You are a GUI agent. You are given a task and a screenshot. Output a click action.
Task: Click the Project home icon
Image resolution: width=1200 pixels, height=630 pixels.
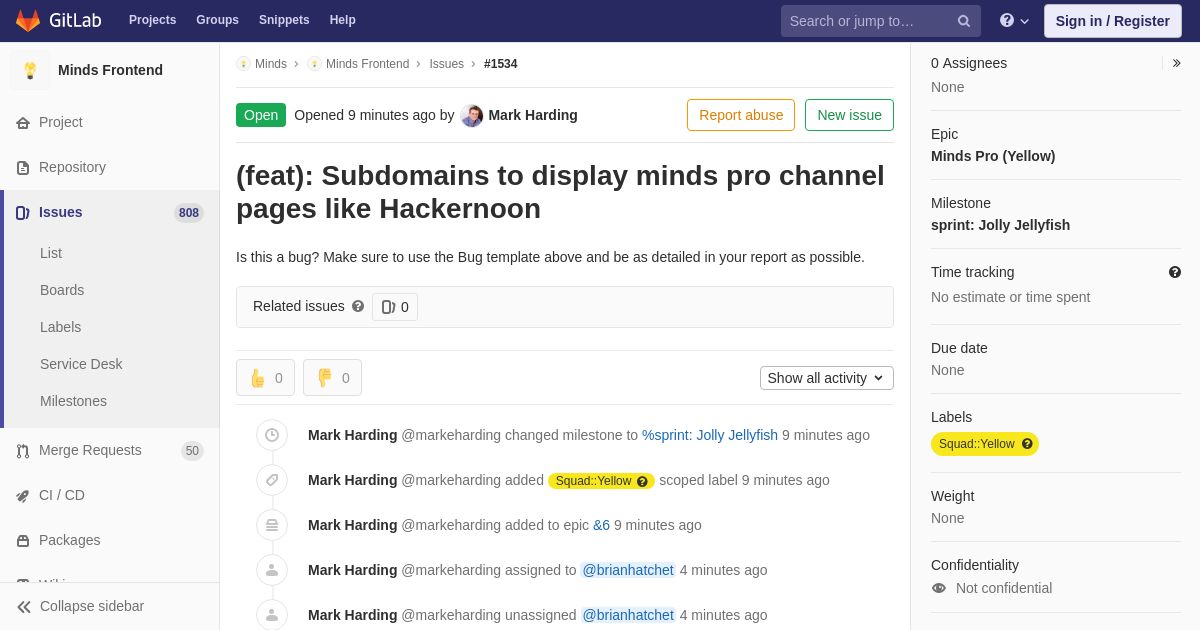tap(23, 123)
